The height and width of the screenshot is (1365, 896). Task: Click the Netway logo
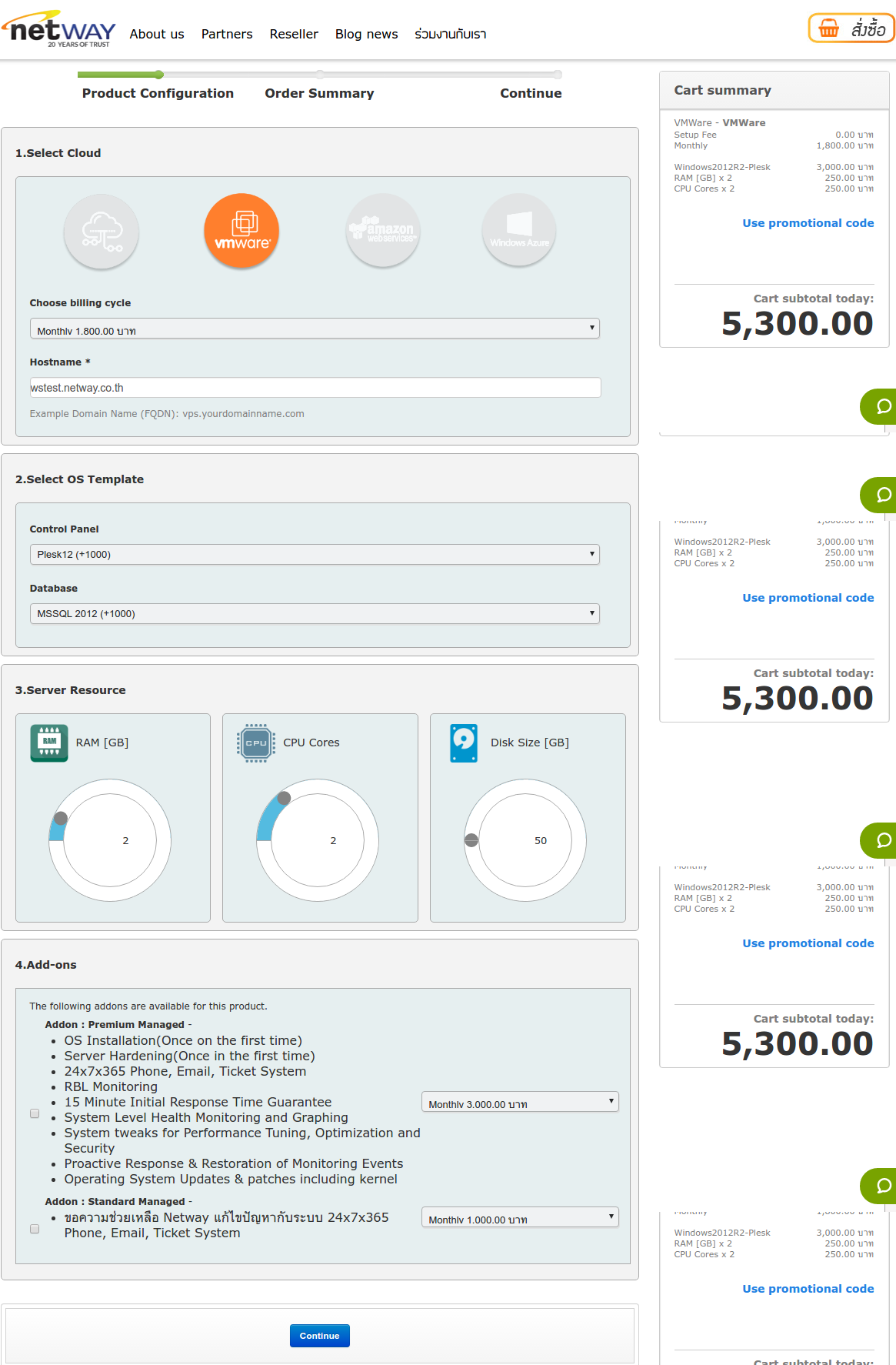[58, 29]
